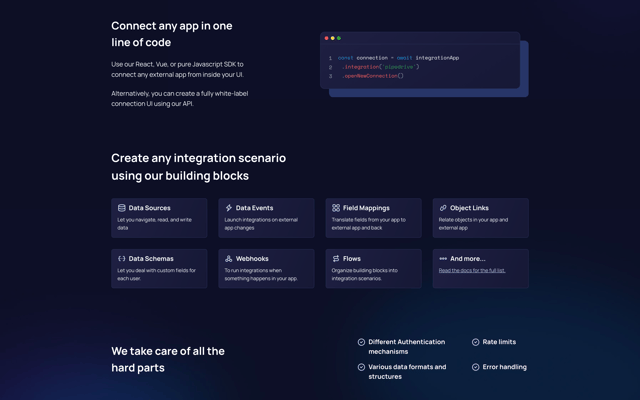
Task: Select the Webhooks card title
Action: point(252,258)
